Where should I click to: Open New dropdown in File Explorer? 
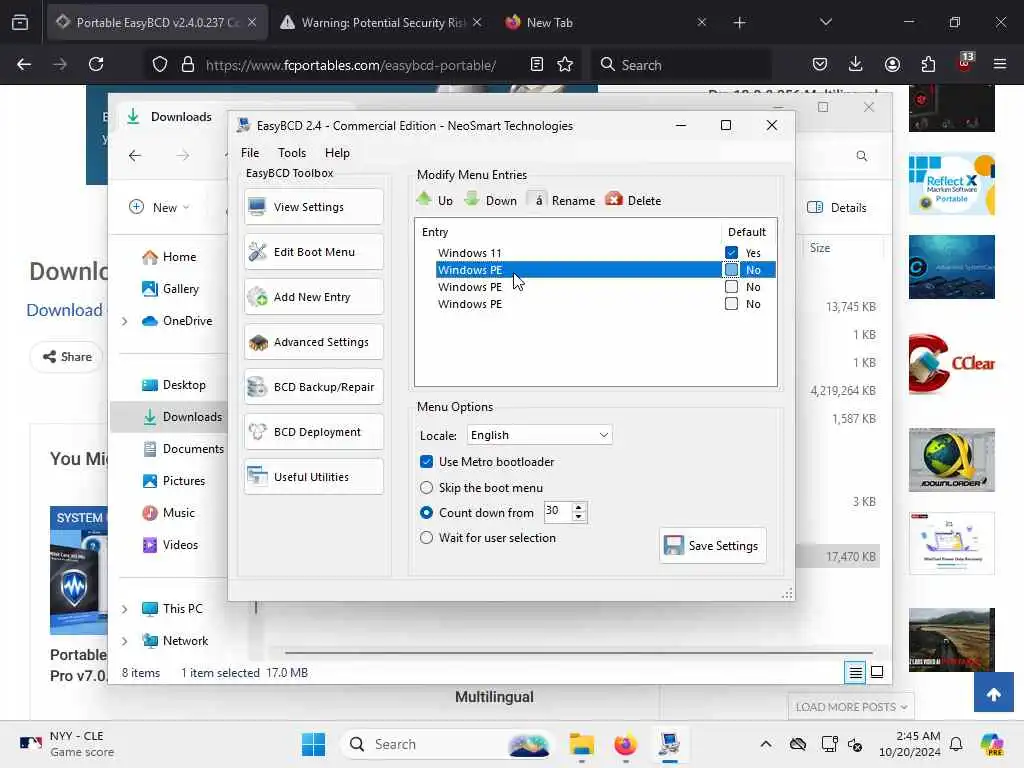pos(159,208)
